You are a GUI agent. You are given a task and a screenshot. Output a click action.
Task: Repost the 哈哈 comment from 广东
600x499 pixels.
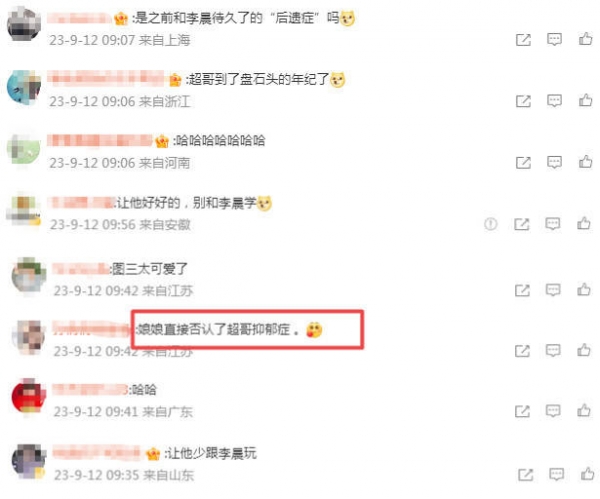point(522,411)
